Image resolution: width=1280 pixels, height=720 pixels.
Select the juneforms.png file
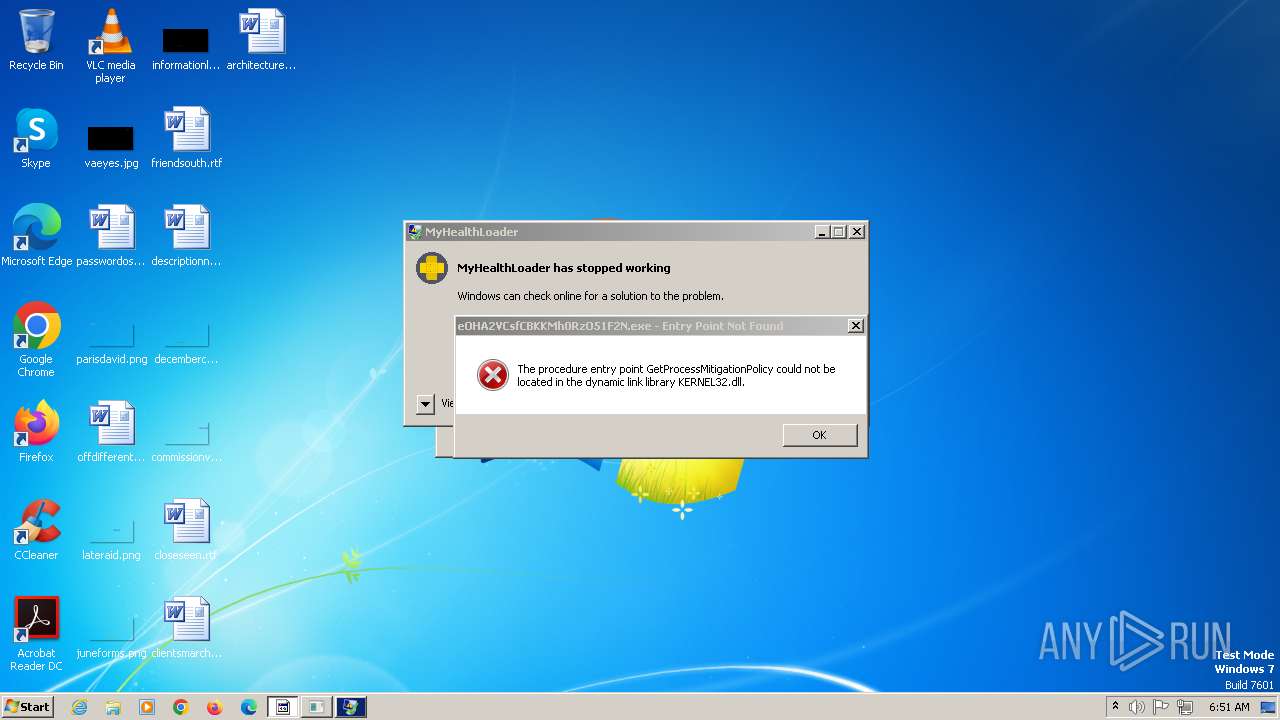coord(111,636)
